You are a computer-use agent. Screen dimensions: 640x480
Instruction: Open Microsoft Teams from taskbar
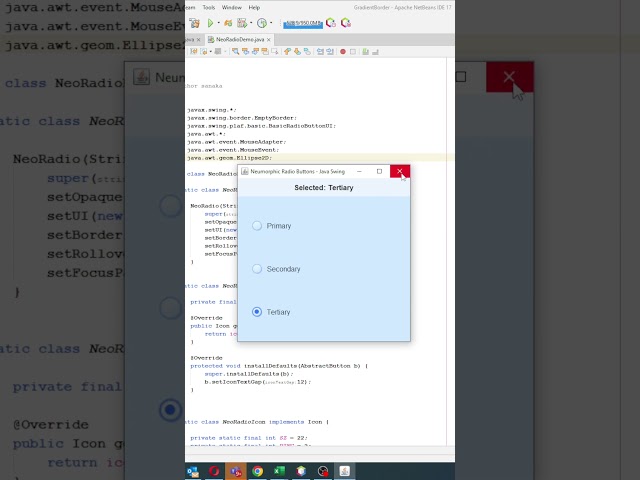pos(236,471)
